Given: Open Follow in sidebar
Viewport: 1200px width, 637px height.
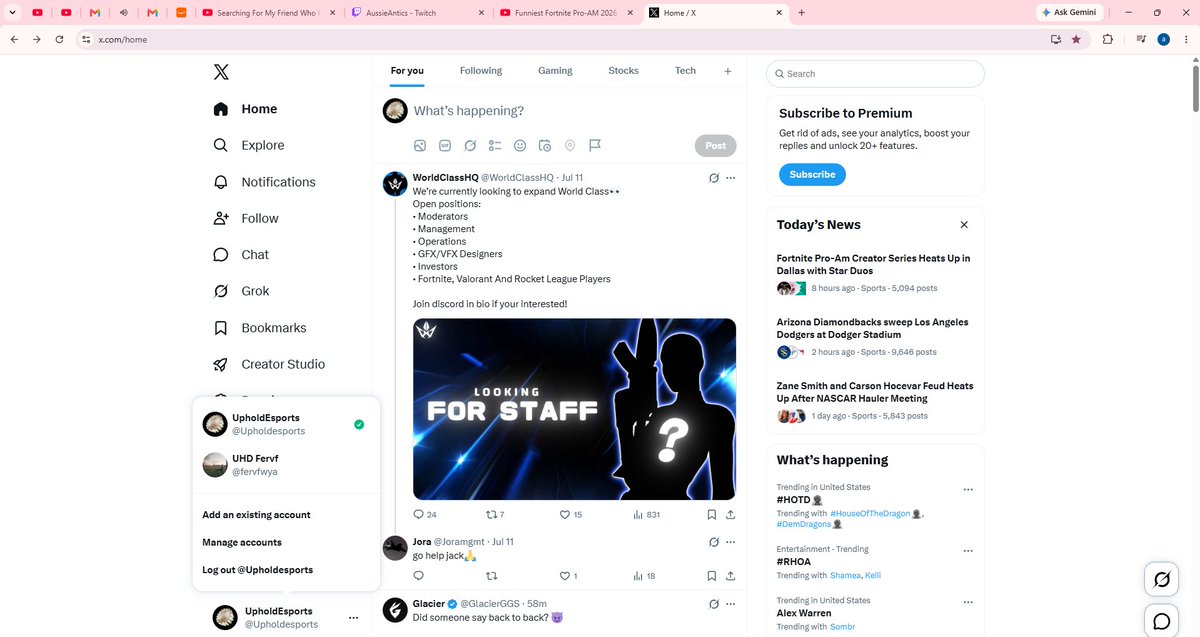Looking at the screenshot, I should pos(246,218).
